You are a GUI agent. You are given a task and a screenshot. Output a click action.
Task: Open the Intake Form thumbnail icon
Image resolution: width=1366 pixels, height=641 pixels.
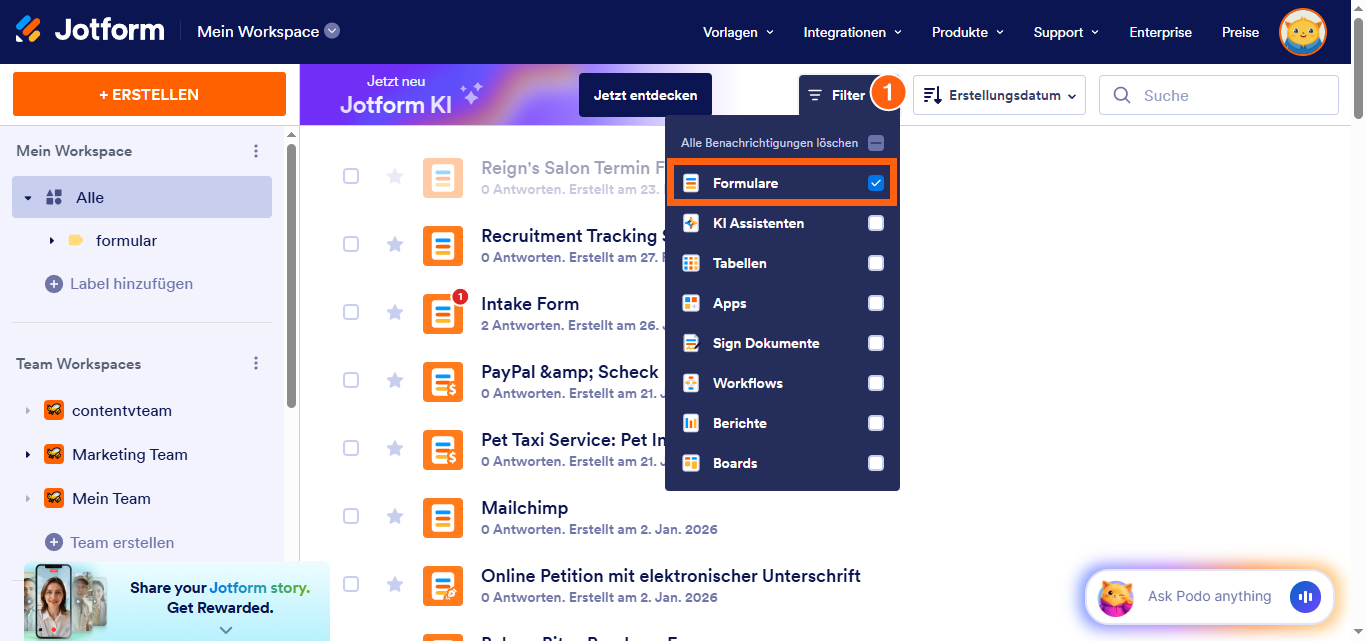(x=443, y=313)
